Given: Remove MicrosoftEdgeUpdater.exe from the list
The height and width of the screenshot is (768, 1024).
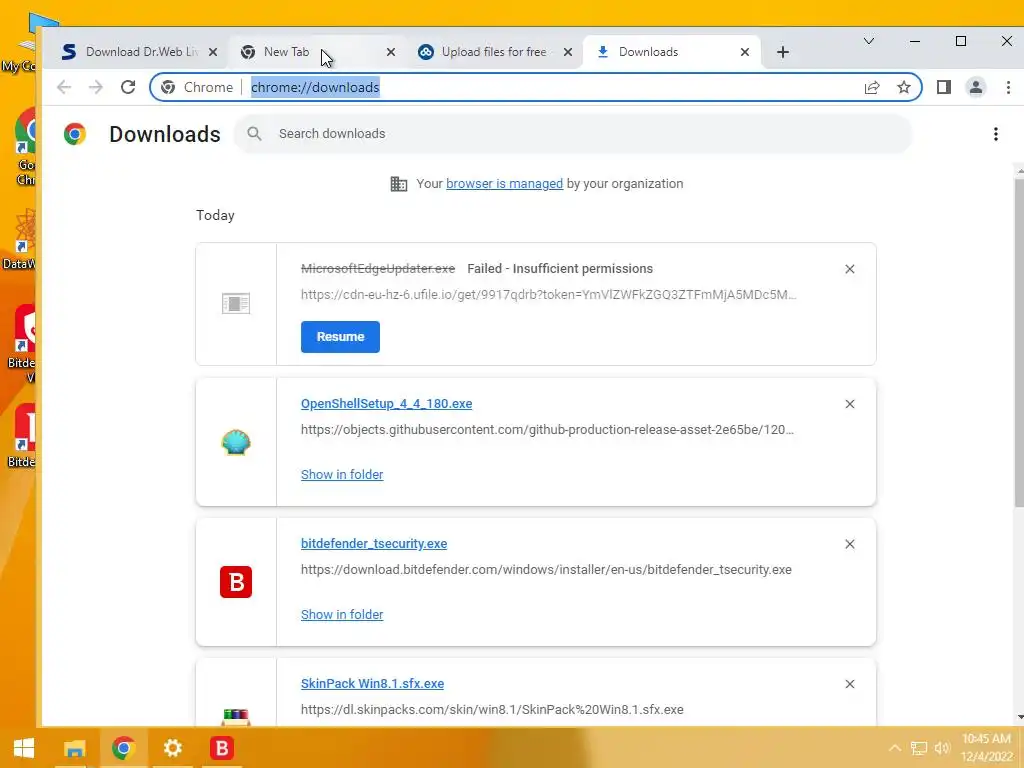Looking at the screenshot, I should [x=850, y=269].
